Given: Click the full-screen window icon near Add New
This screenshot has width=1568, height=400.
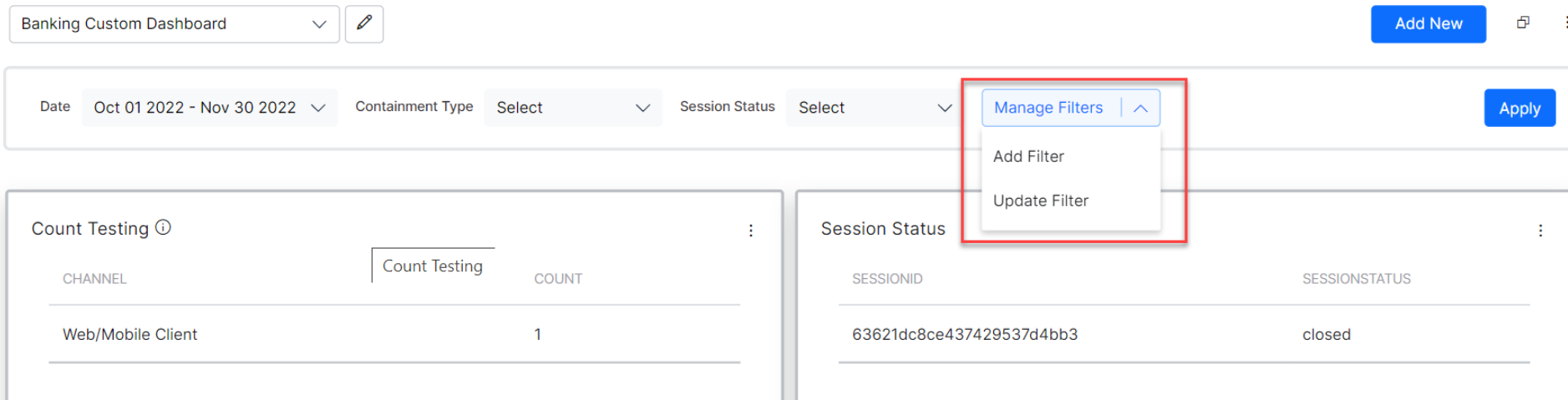Looking at the screenshot, I should (1523, 23).
